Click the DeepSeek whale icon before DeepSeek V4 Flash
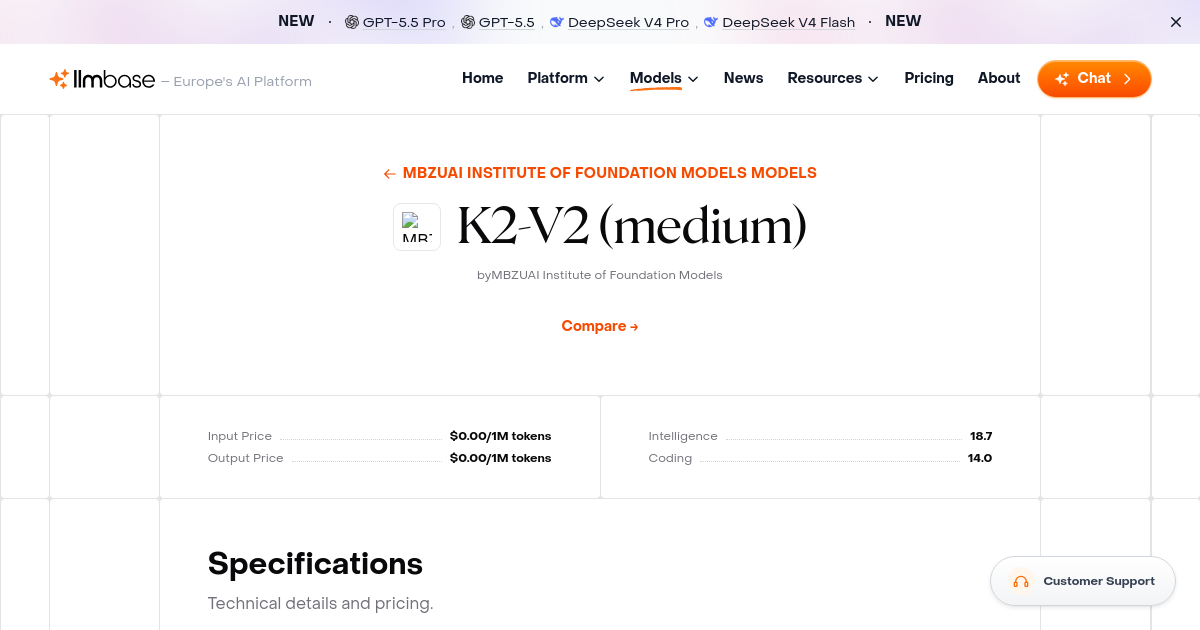This screenshot has width=1200, height=630. coord(711,21)
